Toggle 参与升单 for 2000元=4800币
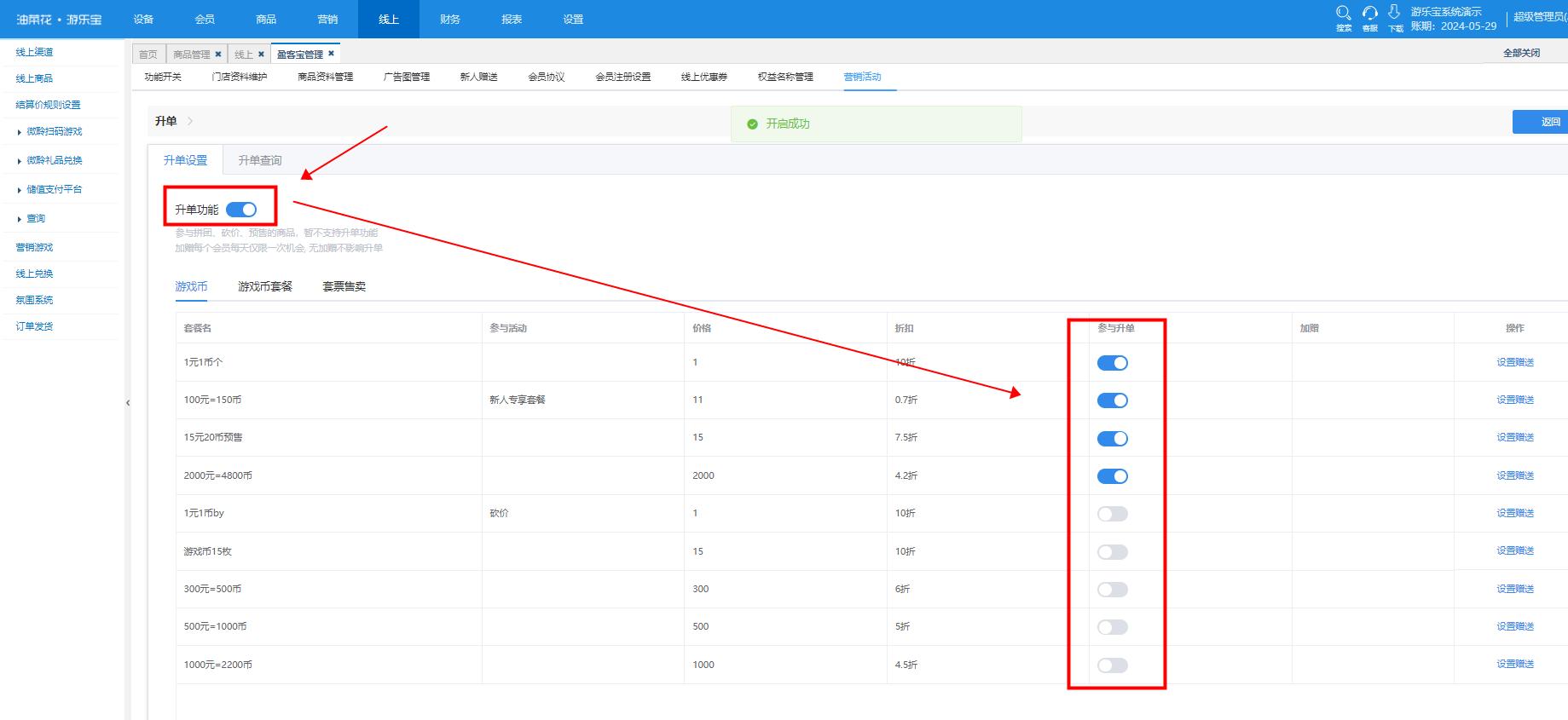 1113,476
